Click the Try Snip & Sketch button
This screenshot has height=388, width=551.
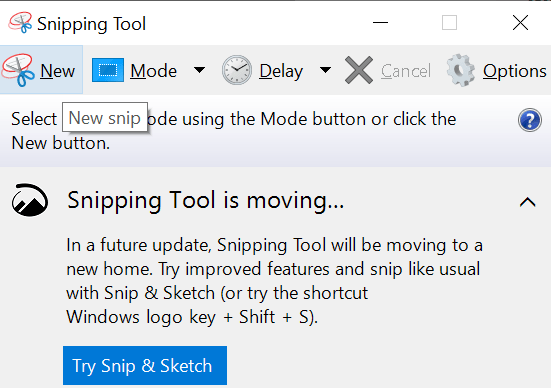[x=145, y=366]
